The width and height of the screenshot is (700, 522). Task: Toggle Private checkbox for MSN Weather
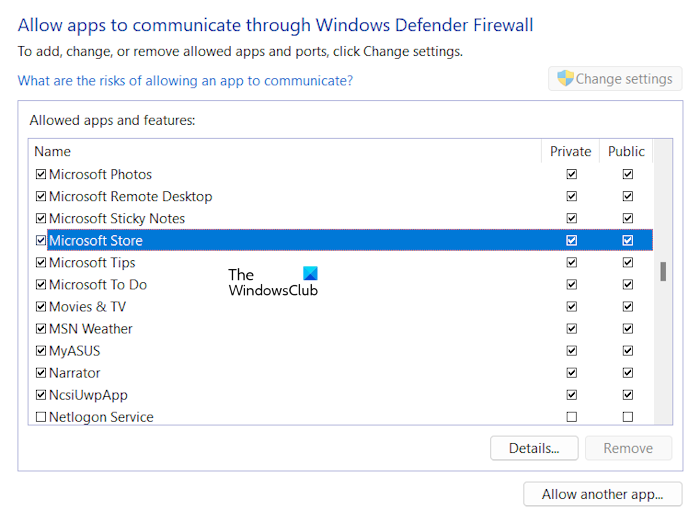[x=571, y=328]
